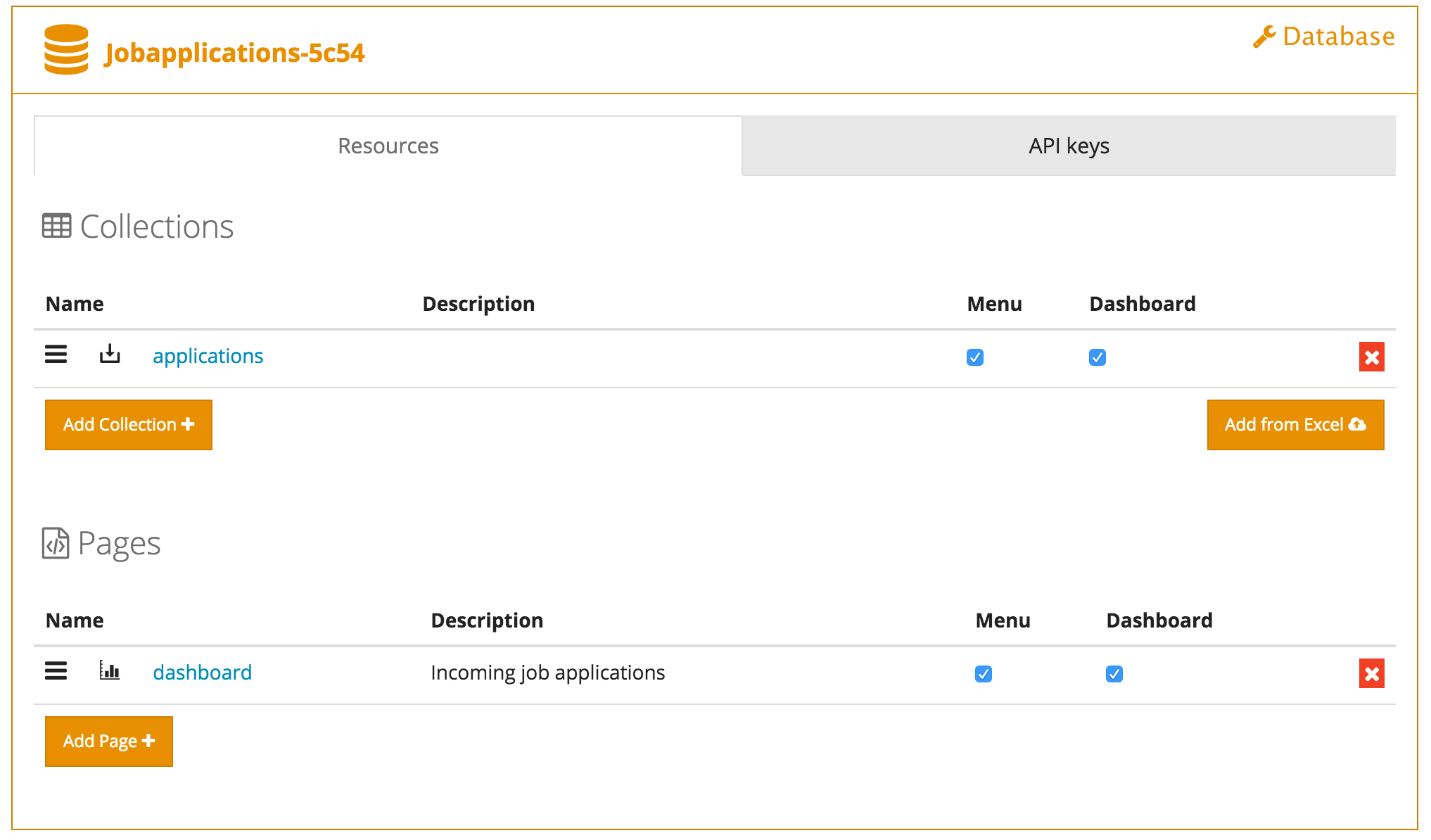The width and height of the screenshot is (1431, 840).
Task: Click the drag handle on applications row
Action: pyautogui.click(x=56, y=355)
